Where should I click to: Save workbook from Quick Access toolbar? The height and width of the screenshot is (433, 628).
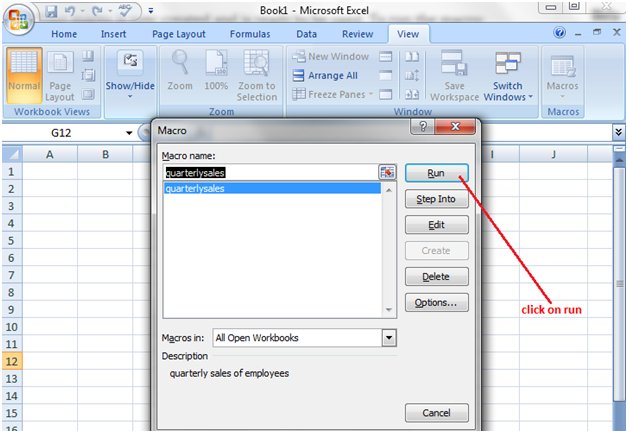(51, 11)
